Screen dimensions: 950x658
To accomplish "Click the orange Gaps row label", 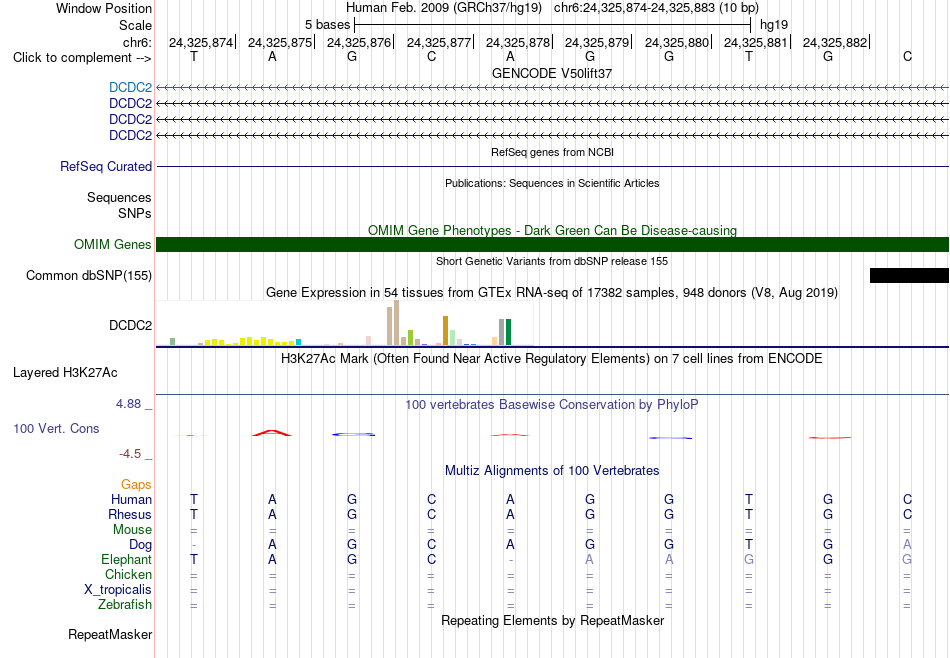I will tap(136, 485).
